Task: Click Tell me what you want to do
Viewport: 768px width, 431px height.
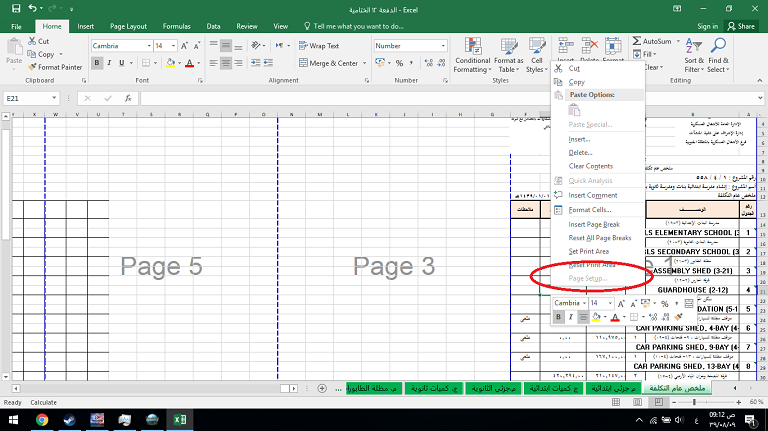Action: (354, 26)
